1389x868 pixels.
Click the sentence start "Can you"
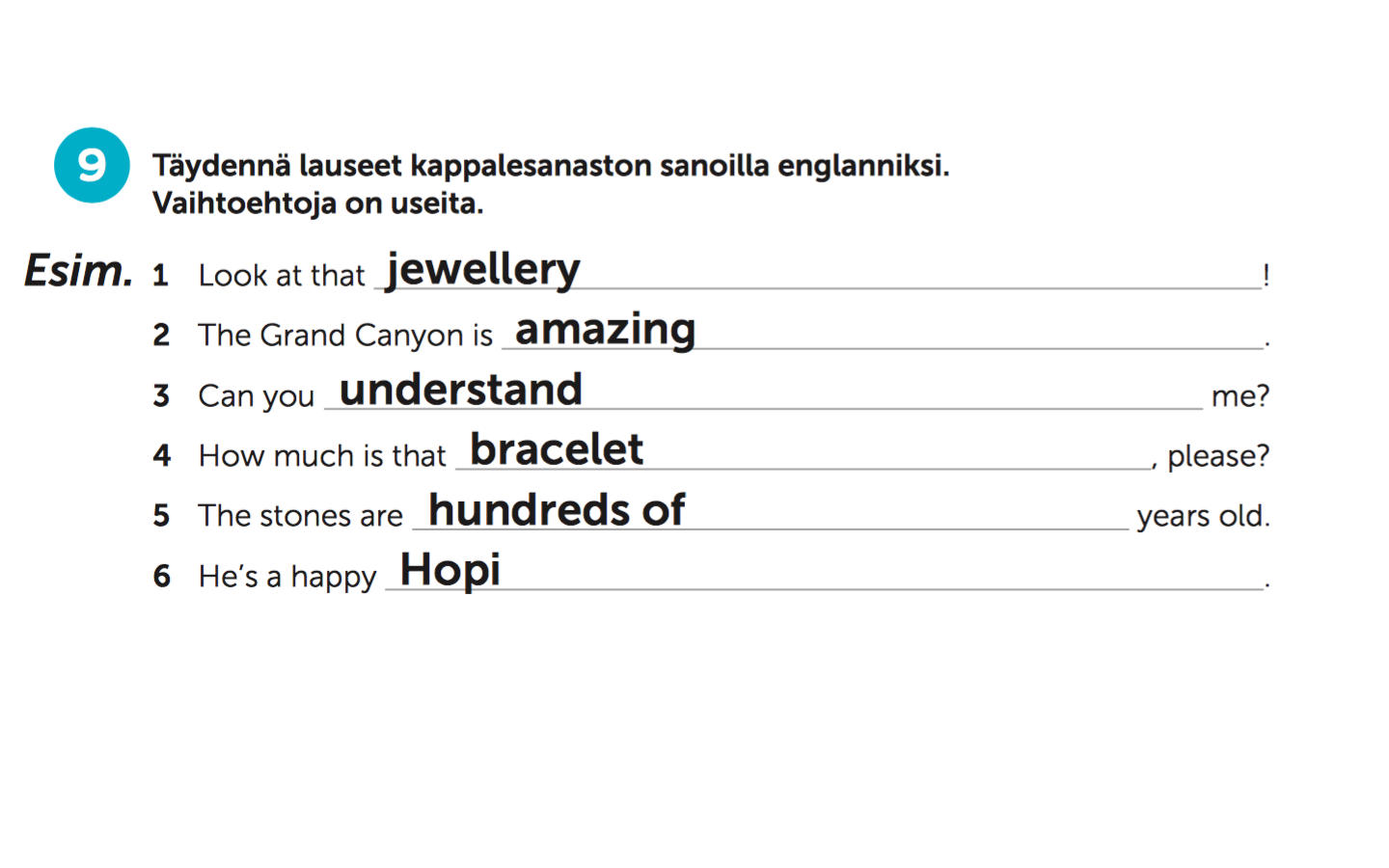(257, 395)
